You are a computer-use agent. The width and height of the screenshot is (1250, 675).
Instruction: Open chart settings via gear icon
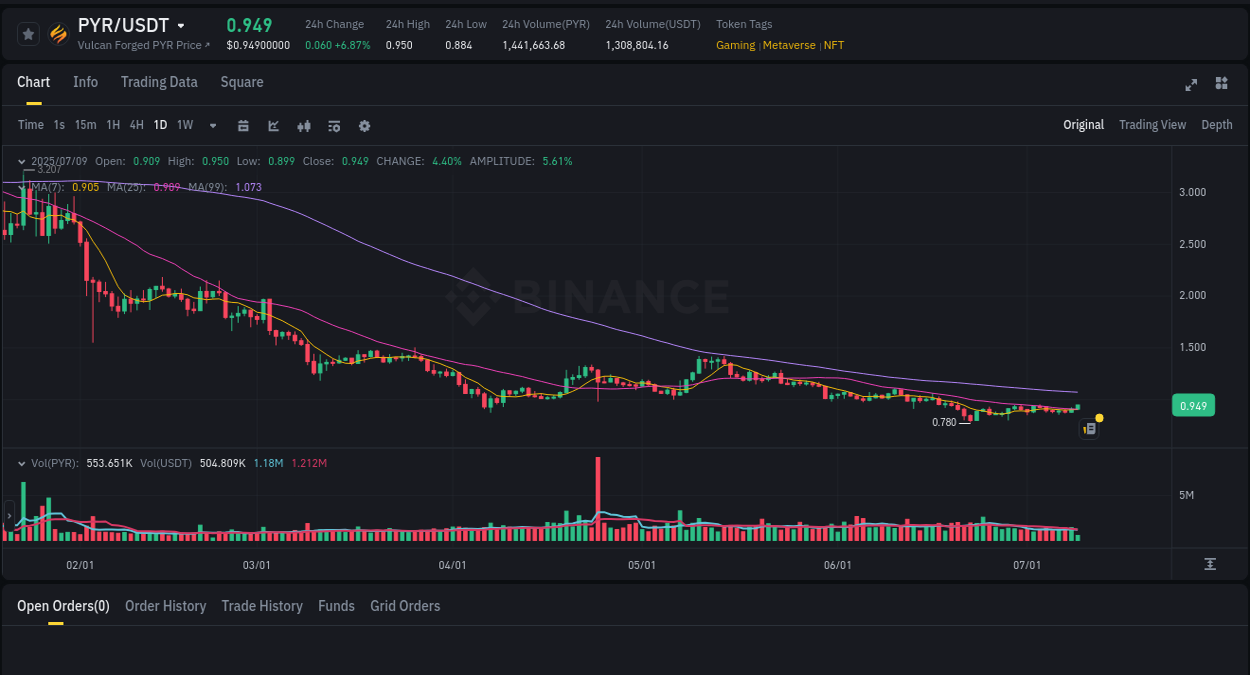pos(364,125)
